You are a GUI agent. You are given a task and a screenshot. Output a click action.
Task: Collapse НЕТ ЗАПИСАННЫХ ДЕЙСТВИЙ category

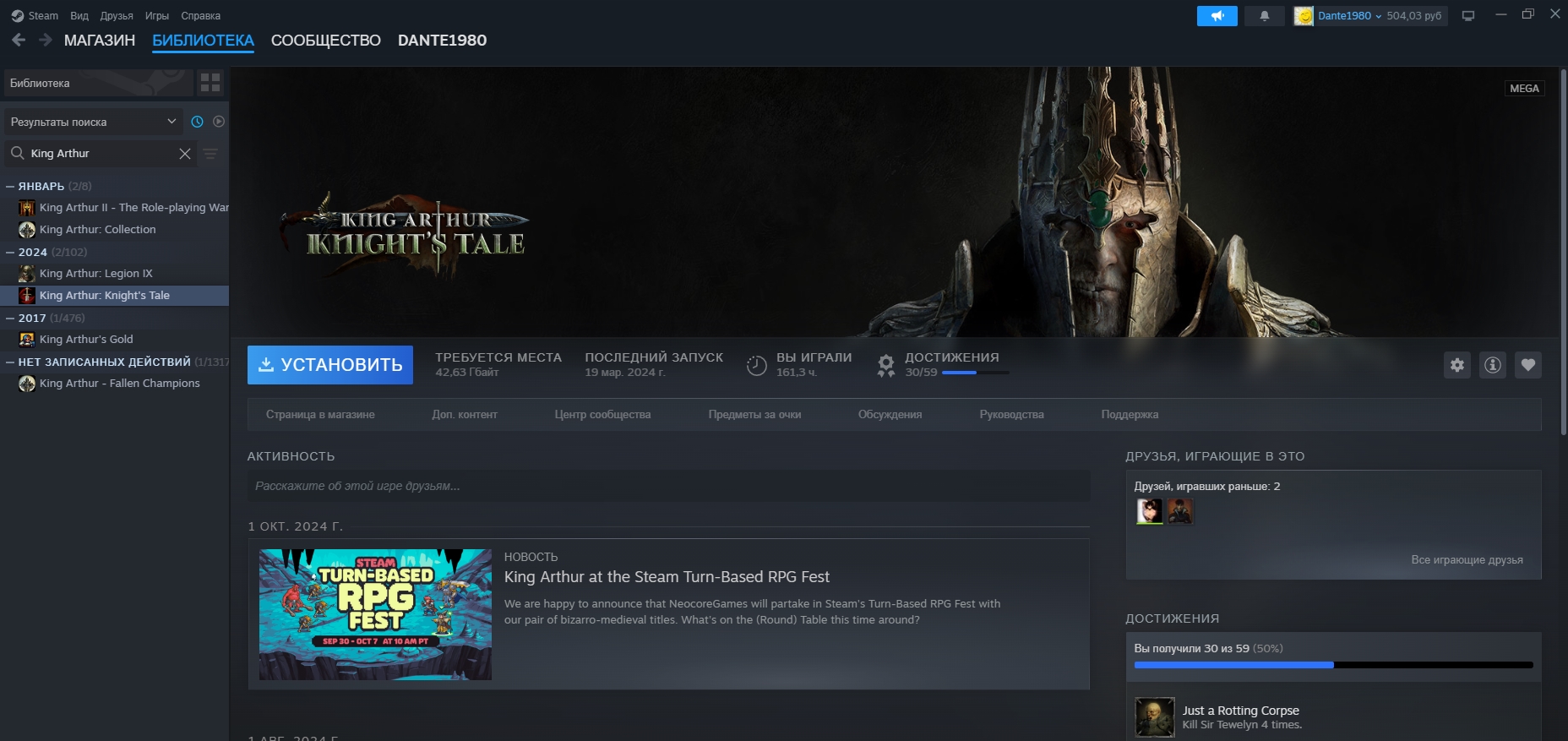tap(10, 362)
